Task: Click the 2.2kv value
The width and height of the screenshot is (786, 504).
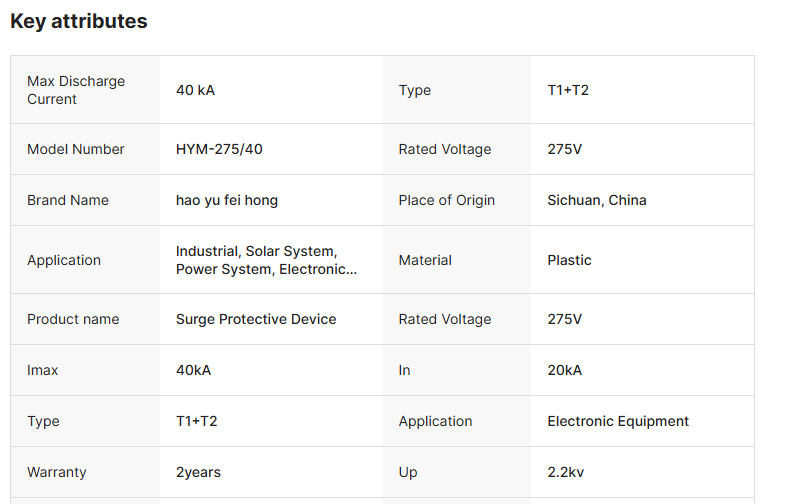Action: click(x=567, y=472)
